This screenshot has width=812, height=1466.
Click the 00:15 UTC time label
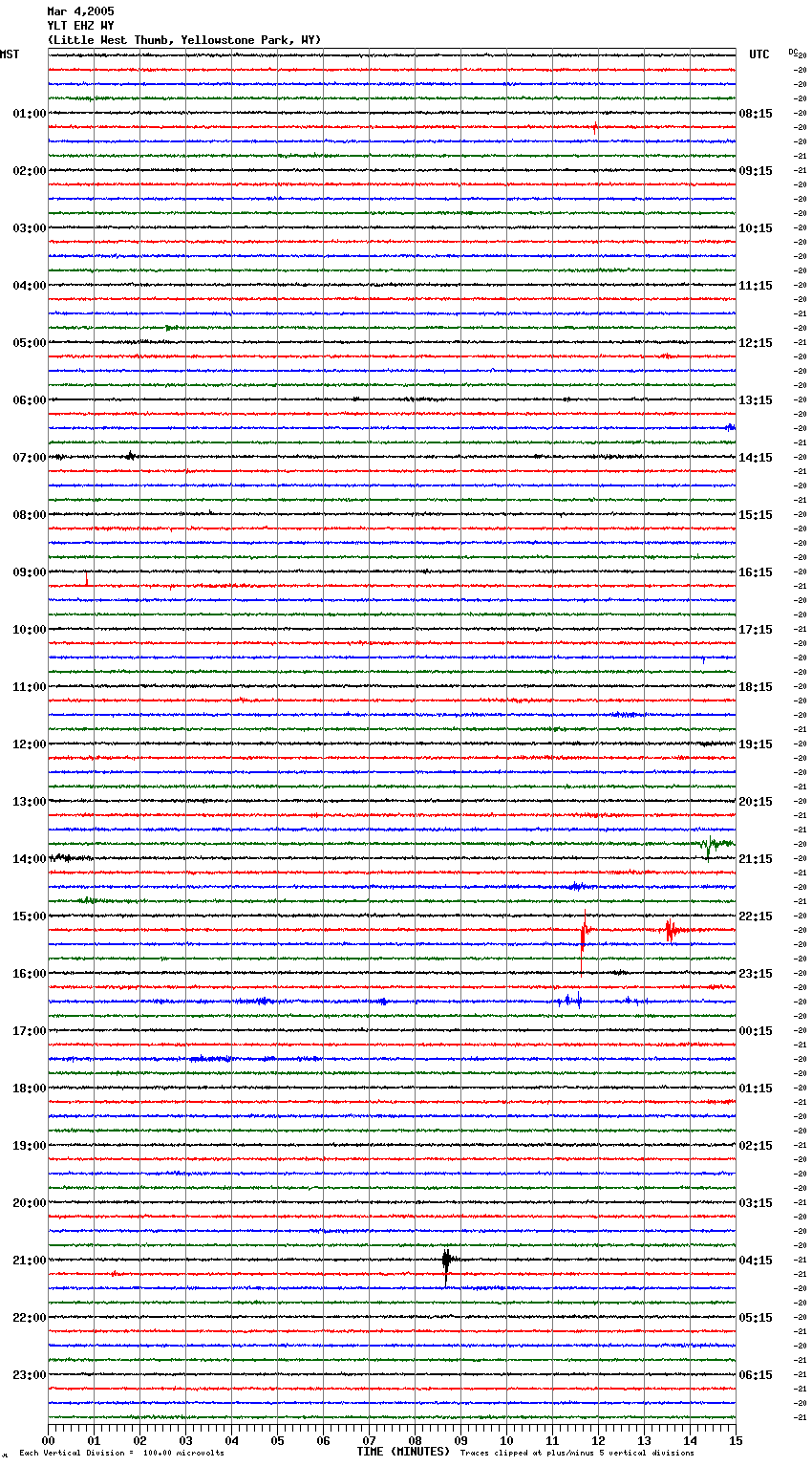756,1031
